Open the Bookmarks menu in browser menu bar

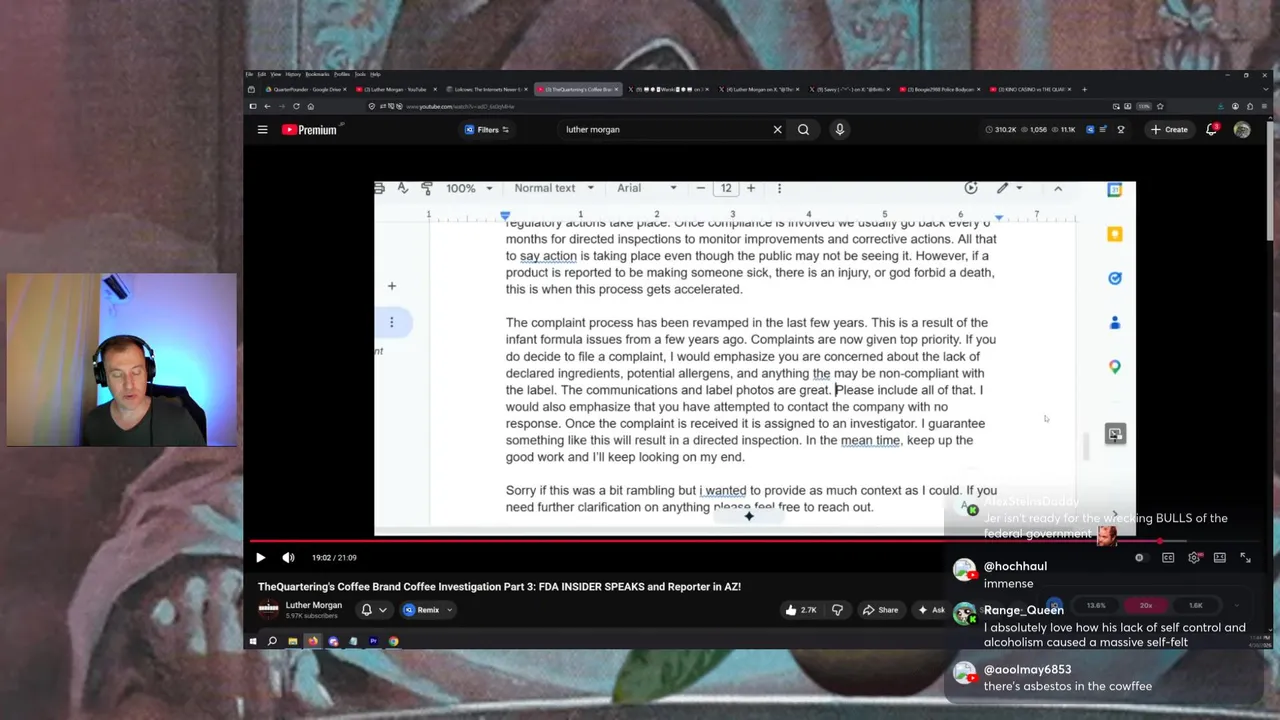pyautogui.click(x=317, y=74)
